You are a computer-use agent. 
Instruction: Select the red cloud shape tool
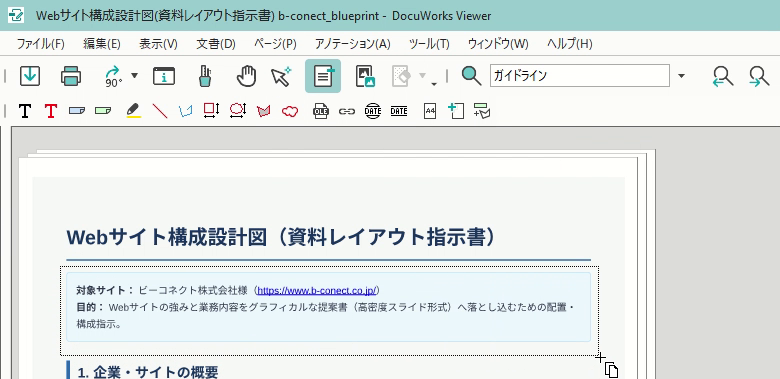(290, 111)
